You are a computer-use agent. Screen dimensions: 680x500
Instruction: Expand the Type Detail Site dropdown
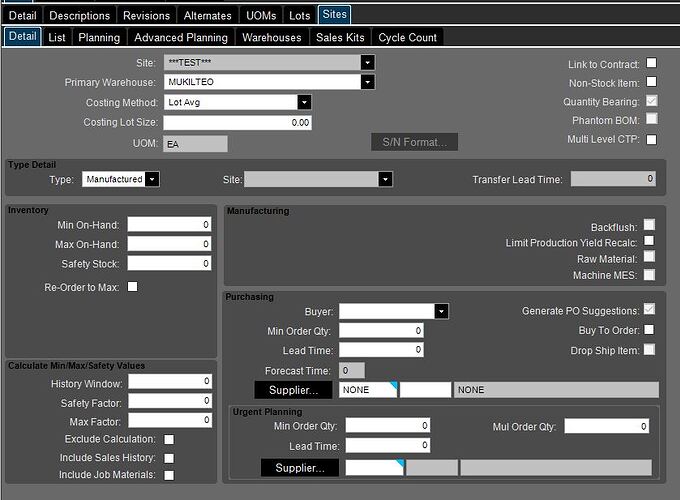click(385, 179)
